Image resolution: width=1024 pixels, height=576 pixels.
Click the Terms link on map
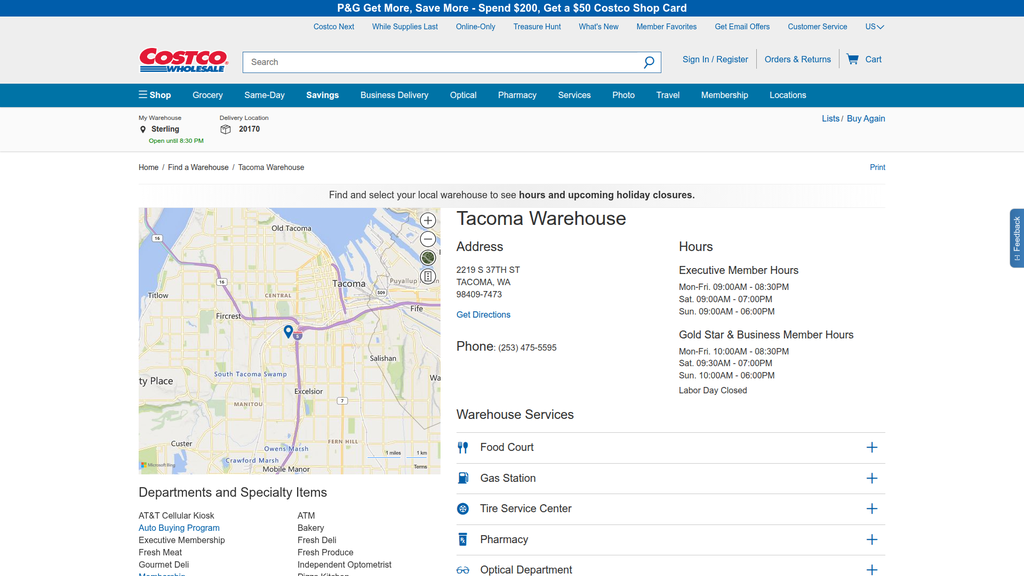[x=420, y=466]
